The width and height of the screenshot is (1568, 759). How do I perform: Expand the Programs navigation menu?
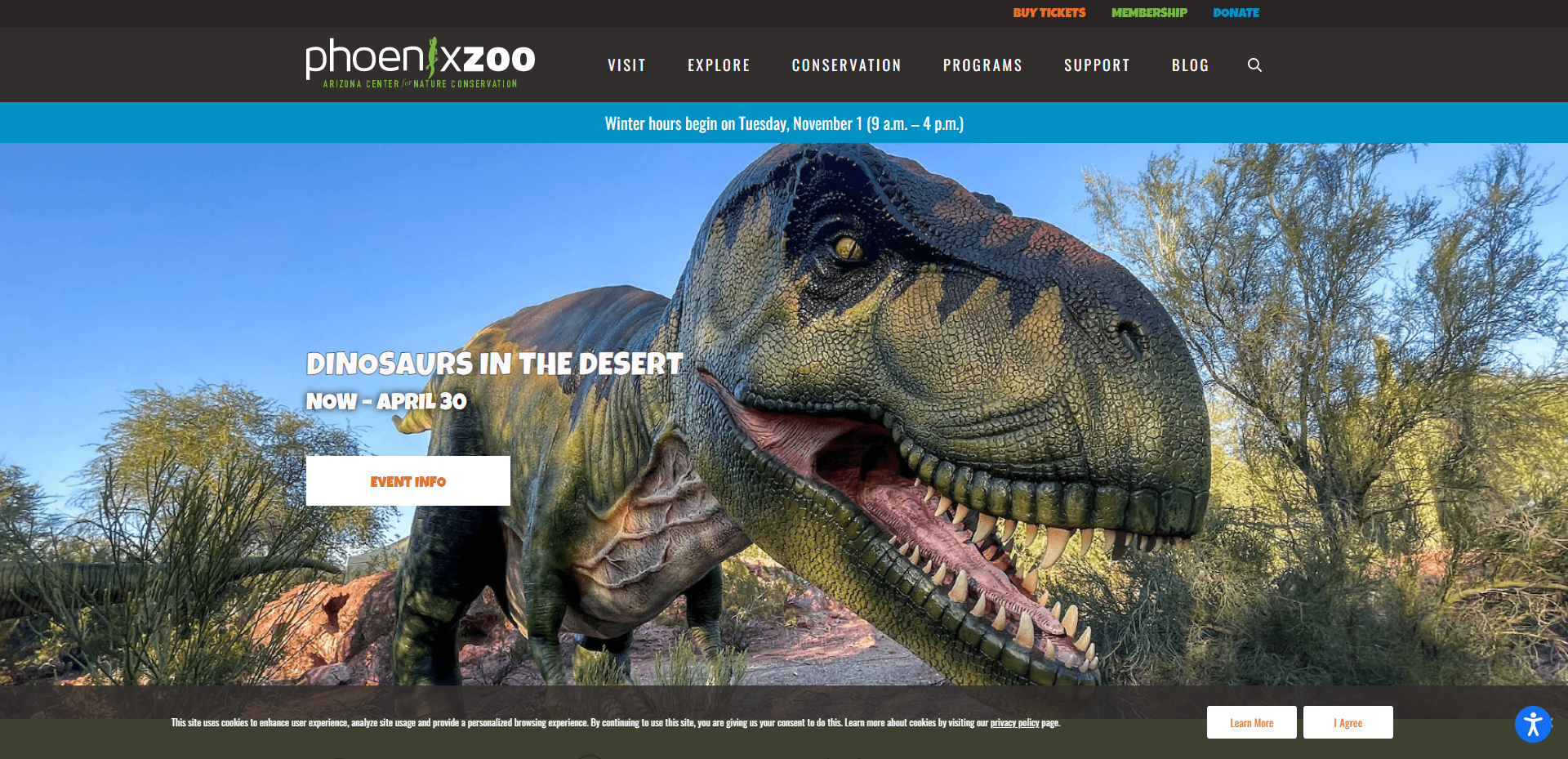[x=982, y=65]
